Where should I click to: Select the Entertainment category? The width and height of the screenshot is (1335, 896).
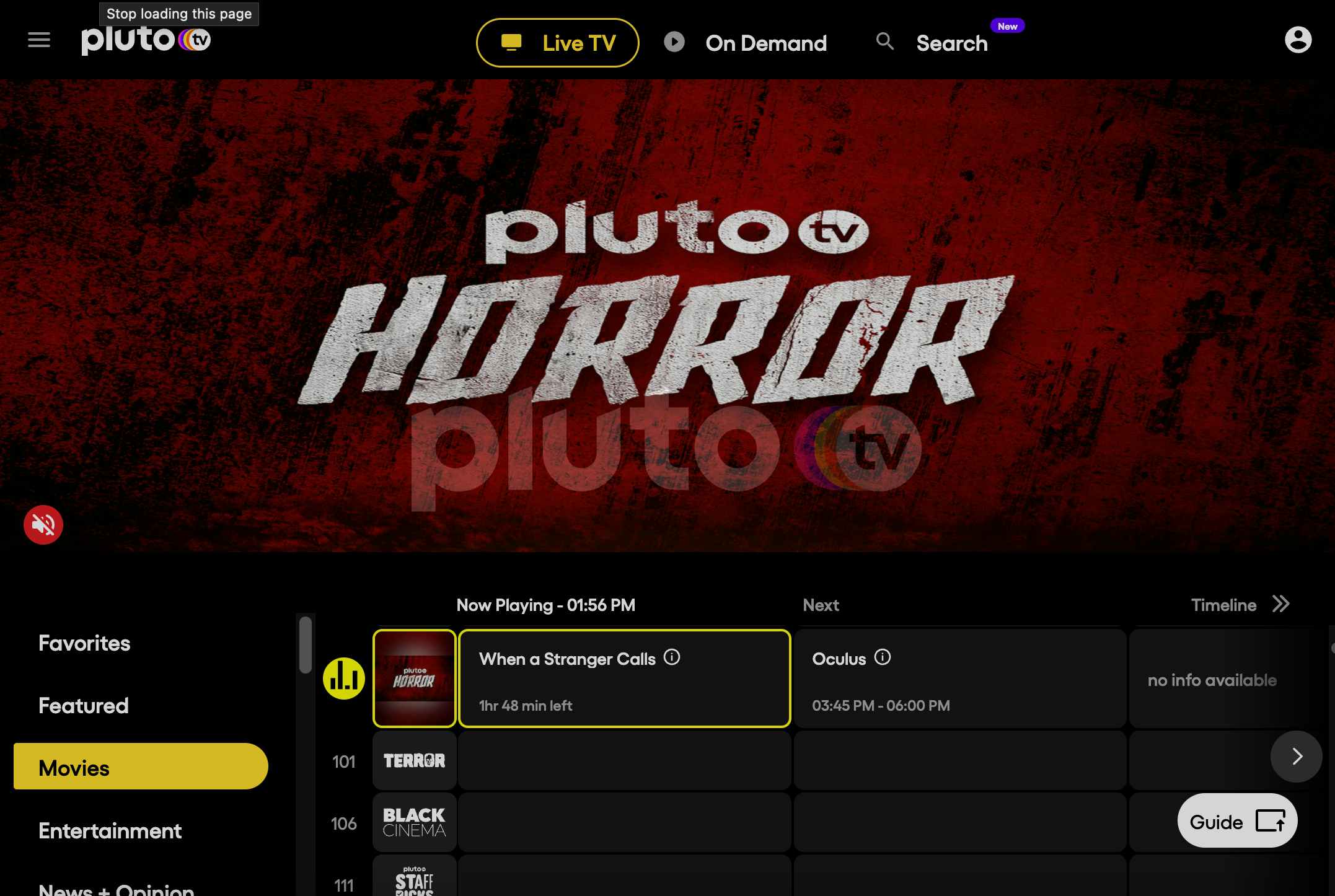point(110,831)
